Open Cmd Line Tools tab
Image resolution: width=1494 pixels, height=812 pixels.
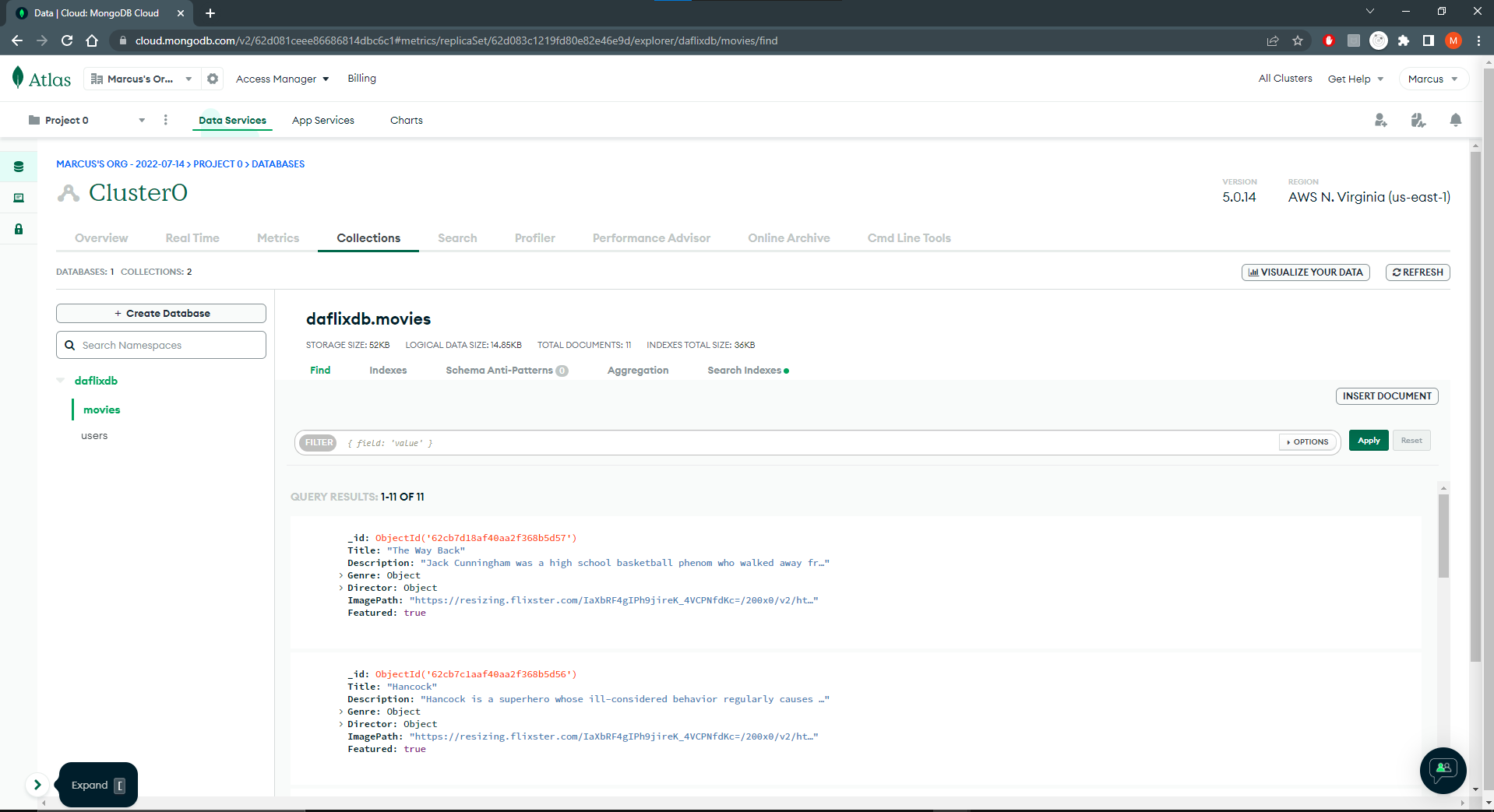pos(909,237)
